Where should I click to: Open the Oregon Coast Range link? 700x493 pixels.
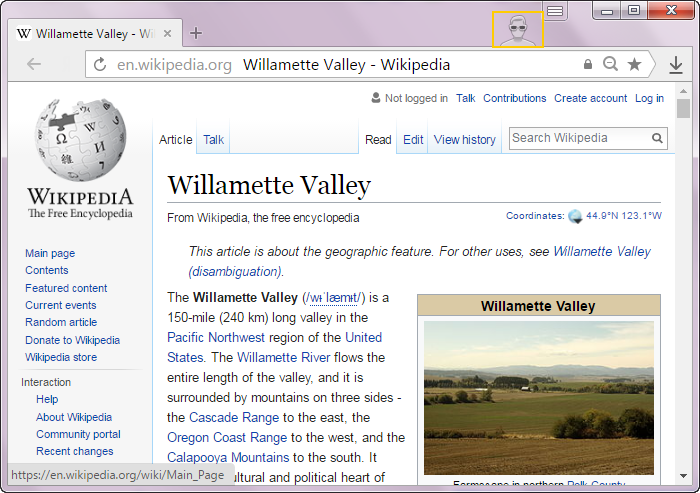click(x=227, y=438)
